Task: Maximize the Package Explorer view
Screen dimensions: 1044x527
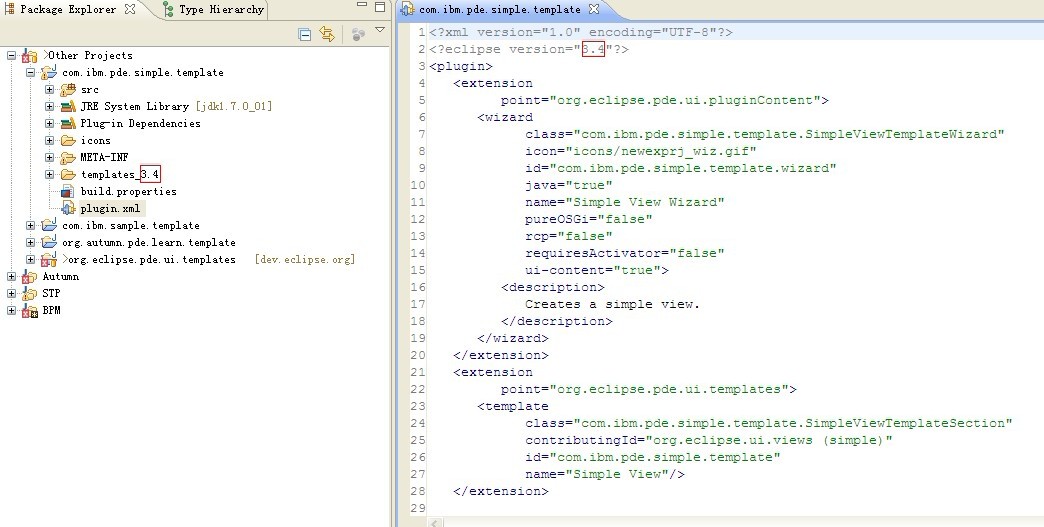Action: [x=380, y=7]
